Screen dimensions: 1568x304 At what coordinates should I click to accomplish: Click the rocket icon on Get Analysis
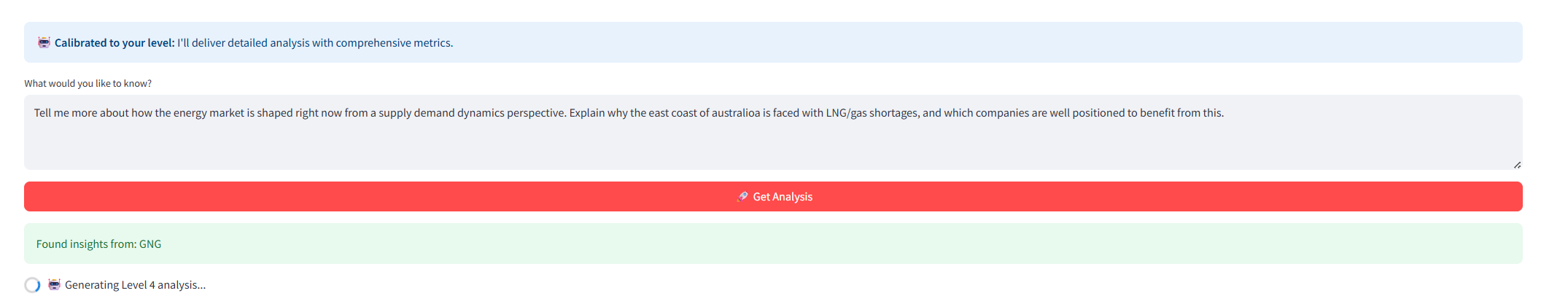(742, 197)
